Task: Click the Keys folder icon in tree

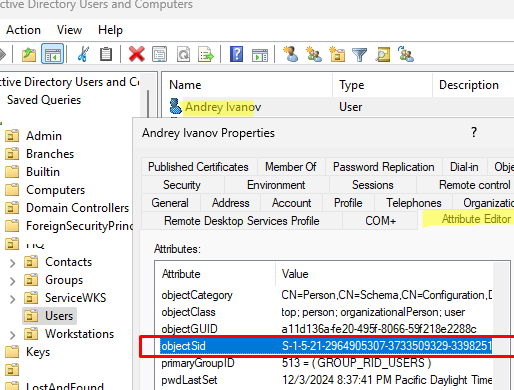Action: coord(12,352)
